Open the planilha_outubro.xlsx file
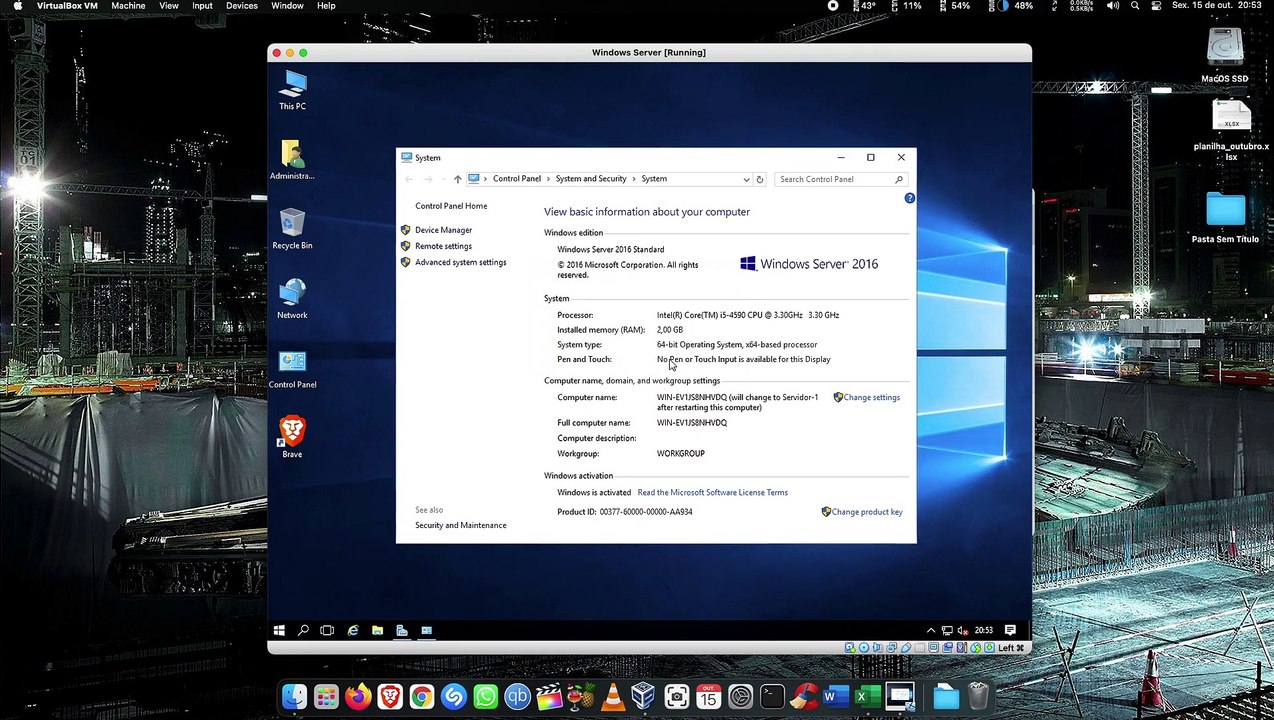The image size is (1274, 720). click(x=1231, y=131)
